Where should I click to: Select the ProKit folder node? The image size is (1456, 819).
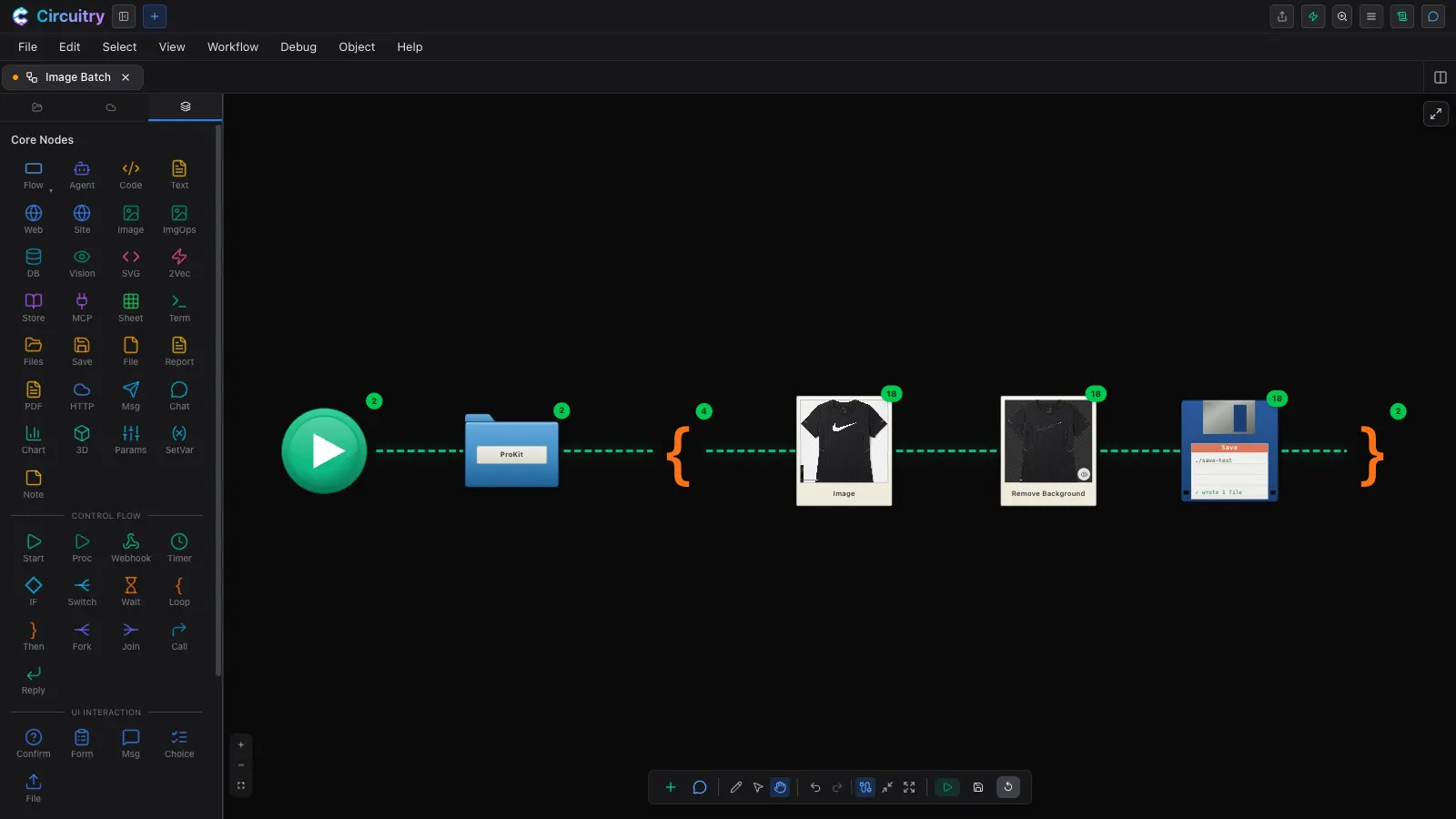pyautogui.click(x=511, y=450)
